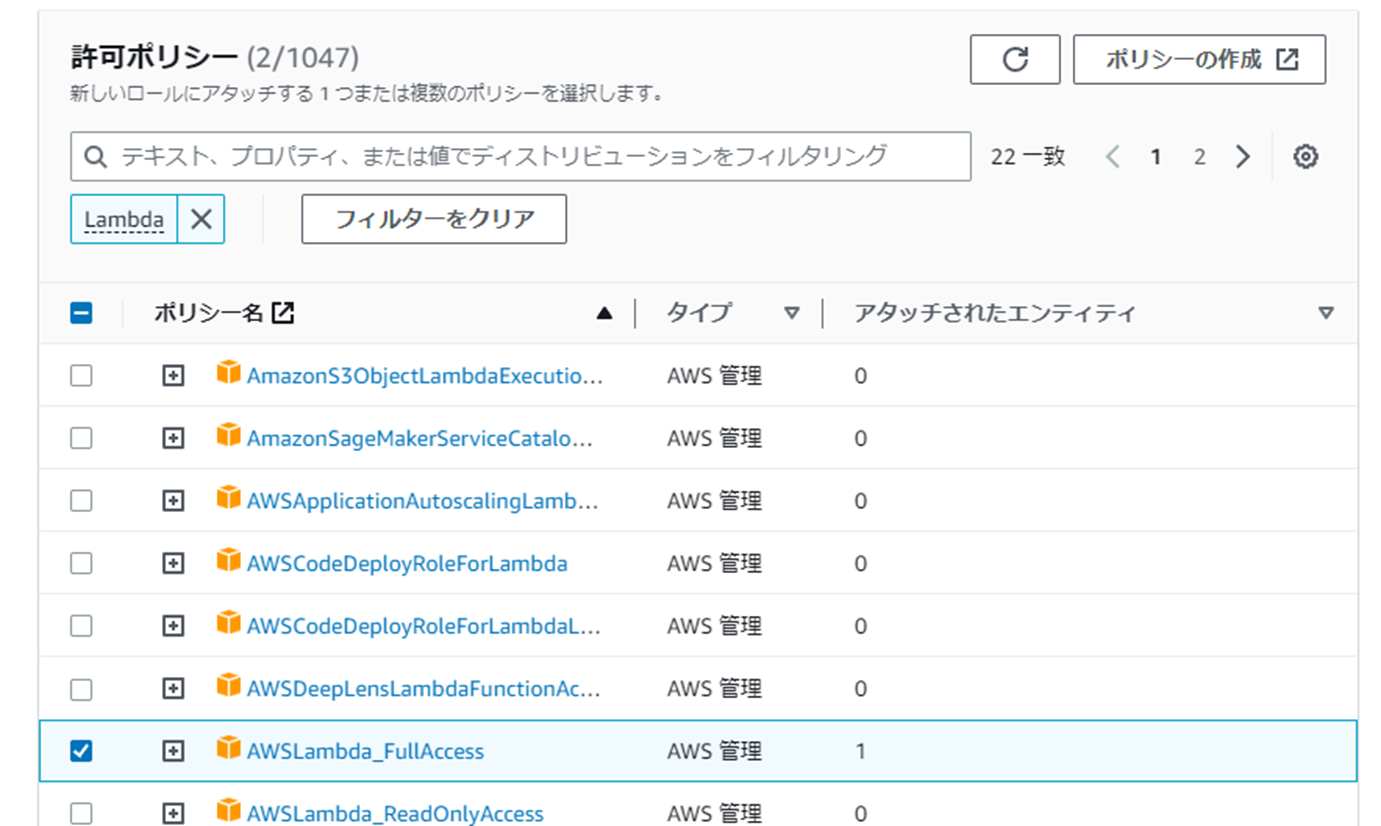Focus the policy filter search field
Screen dimensions: 1381x826
point(521,156)
